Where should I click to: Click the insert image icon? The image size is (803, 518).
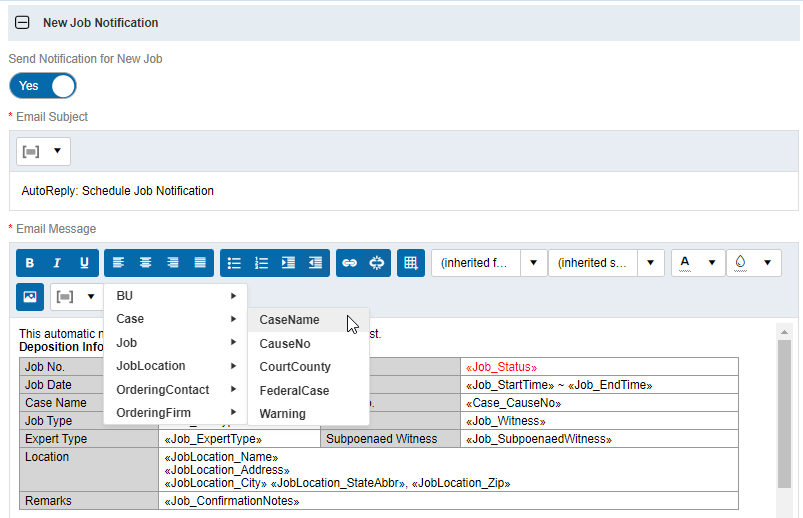(x=30, y=297)
